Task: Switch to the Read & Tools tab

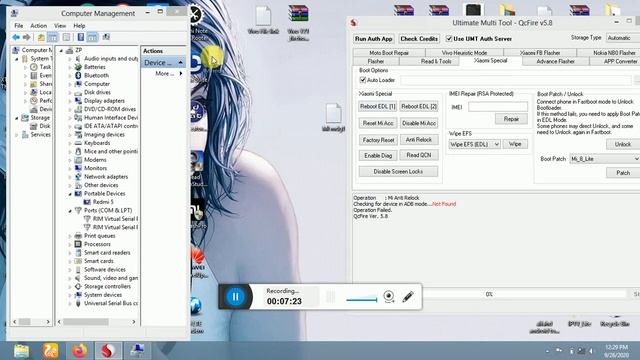Action: 436,61
